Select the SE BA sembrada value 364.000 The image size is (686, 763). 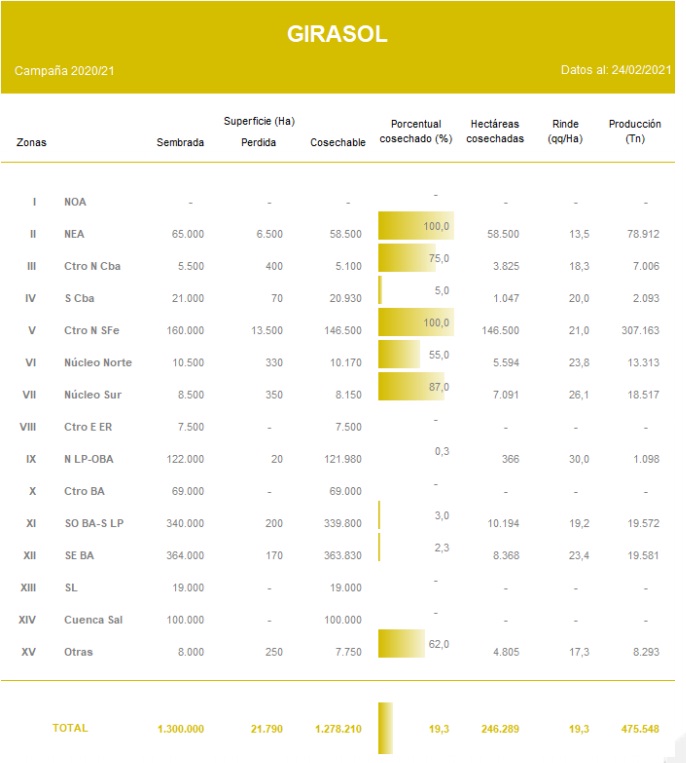[x=187, y=556]
